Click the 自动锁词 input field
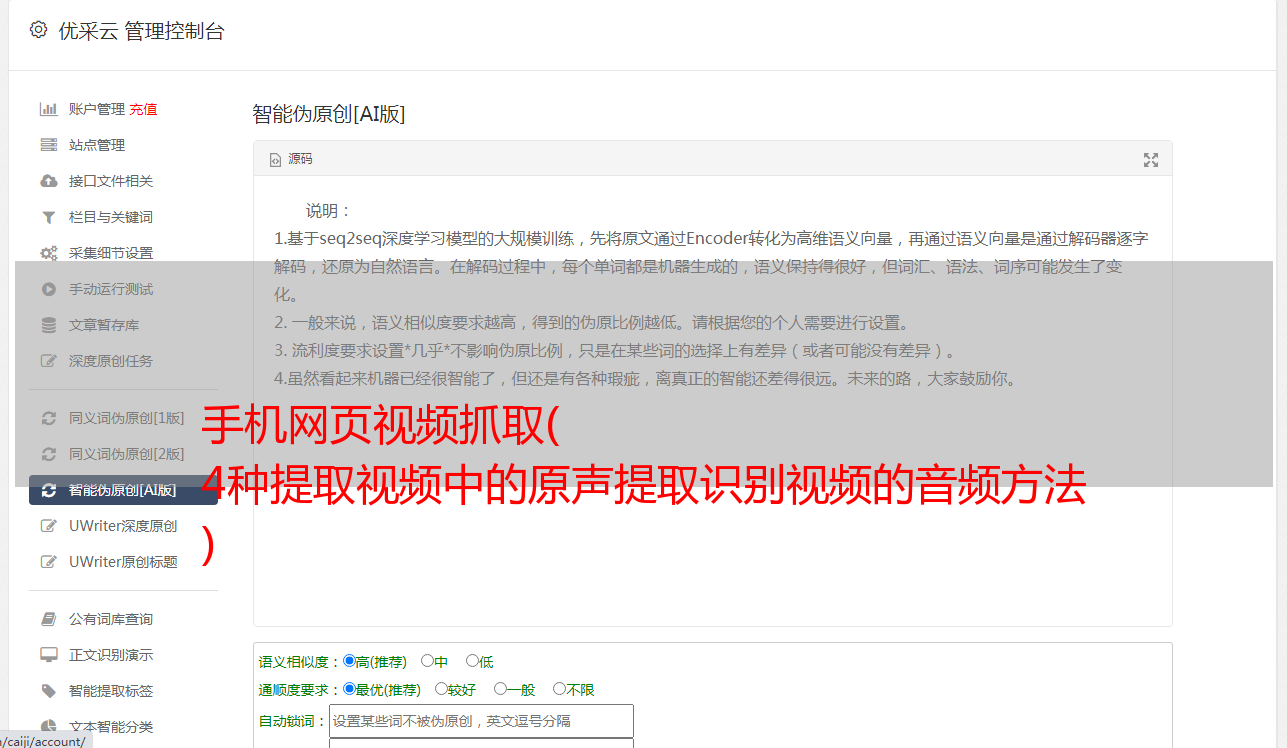This screenshot has width=1287, height=748. tap(481, 721)
